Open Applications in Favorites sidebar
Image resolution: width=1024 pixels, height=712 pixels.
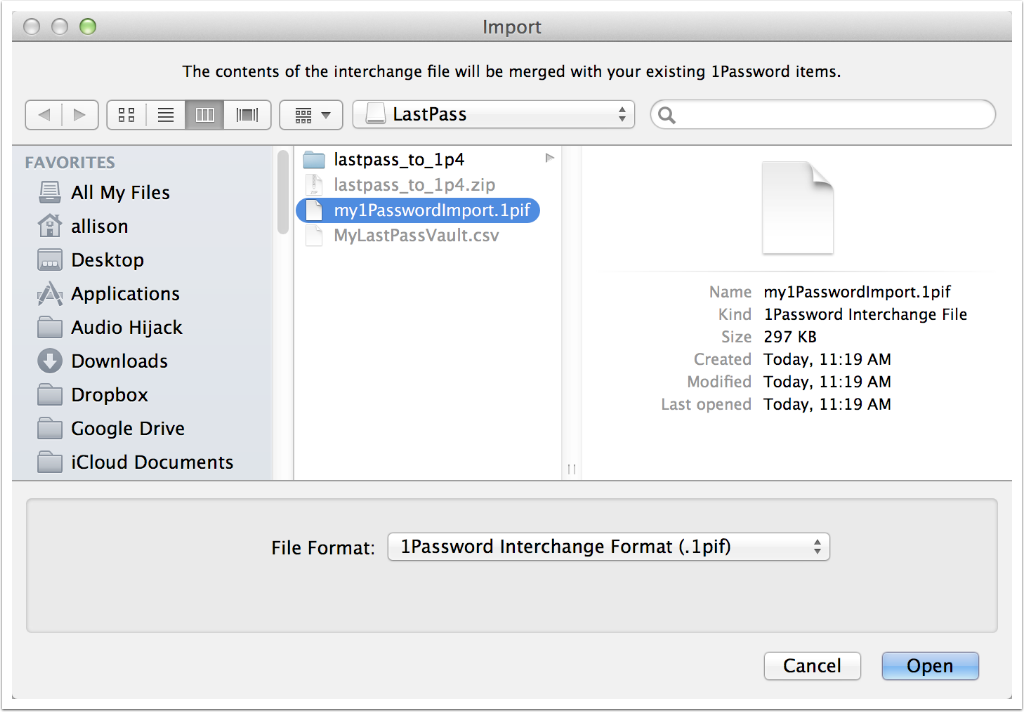click(x=125, y=294)
